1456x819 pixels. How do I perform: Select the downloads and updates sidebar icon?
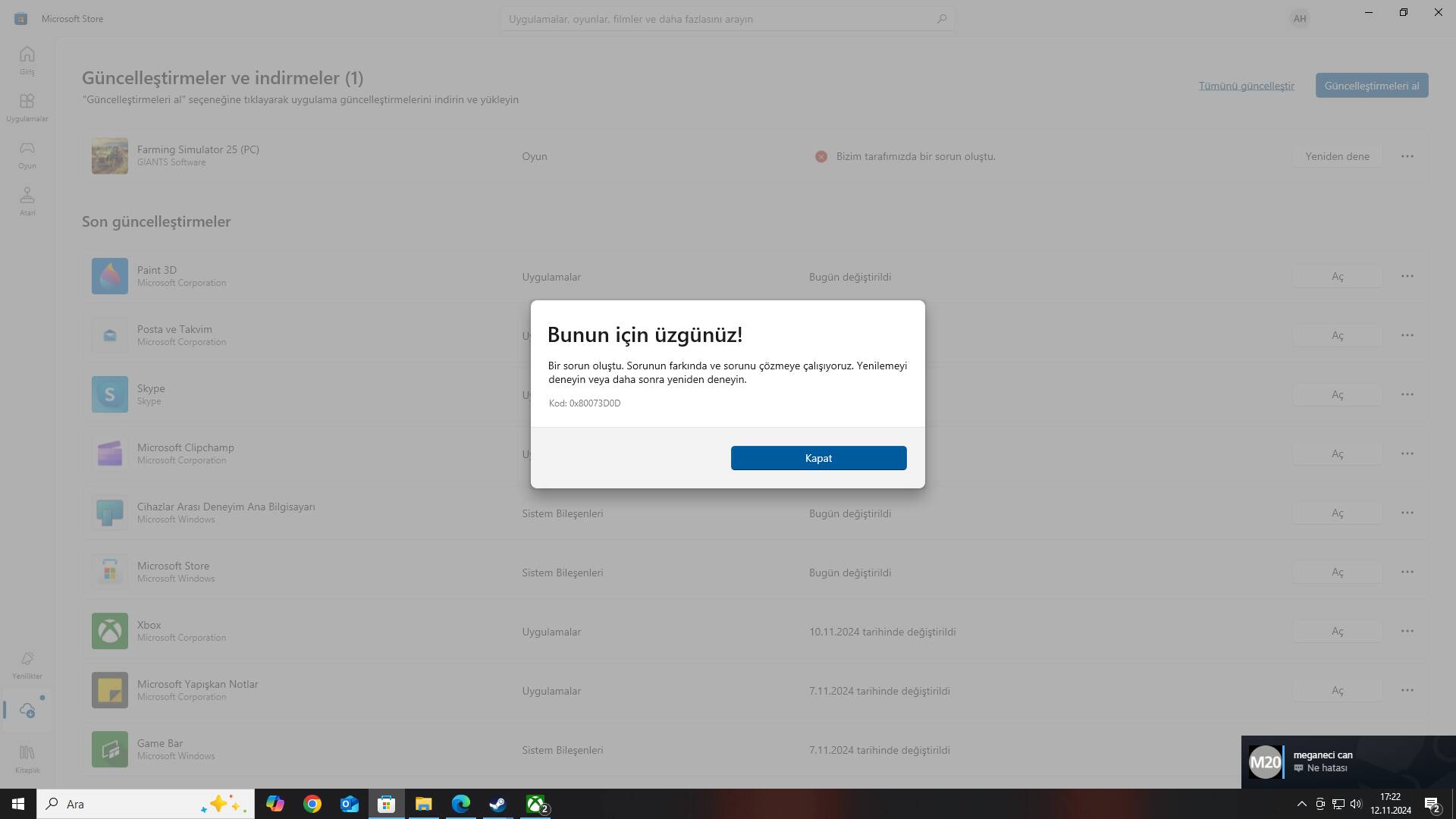pos(27,711)
